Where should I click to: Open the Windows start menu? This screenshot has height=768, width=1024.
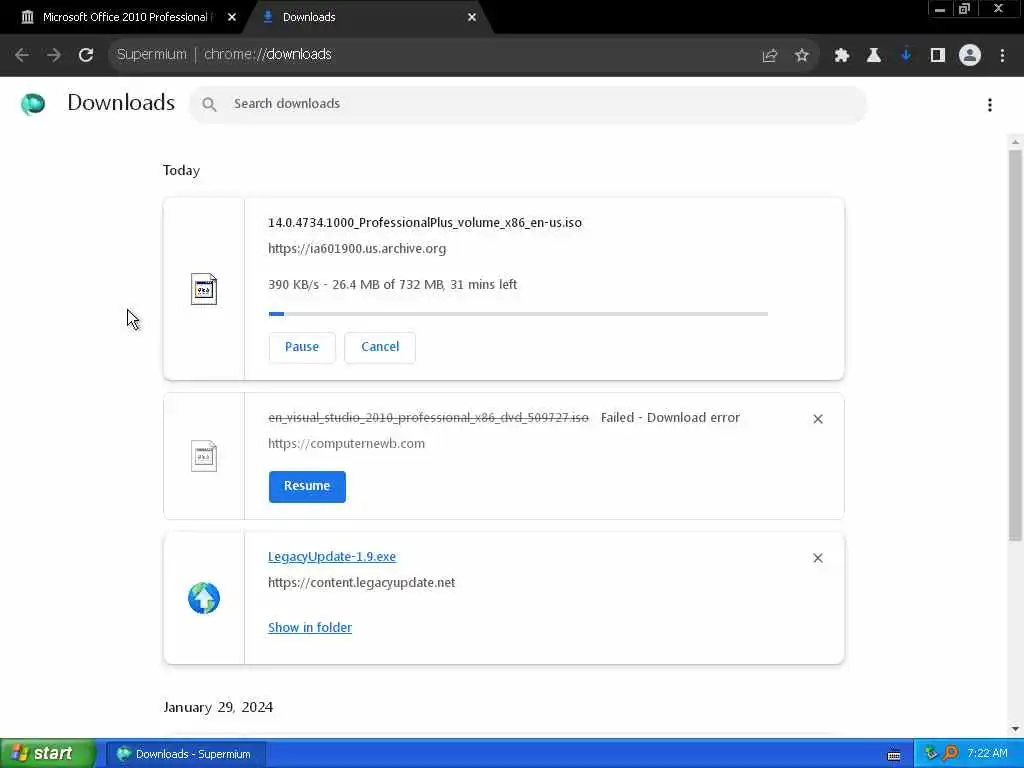[48, 754]
